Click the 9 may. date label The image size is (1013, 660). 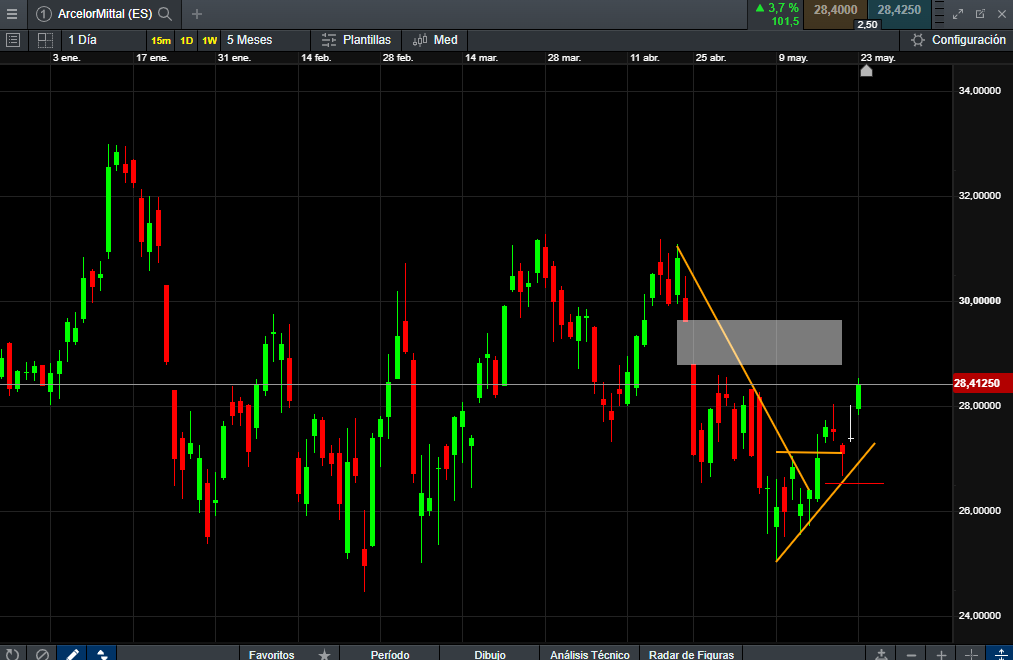coord(793,57)
